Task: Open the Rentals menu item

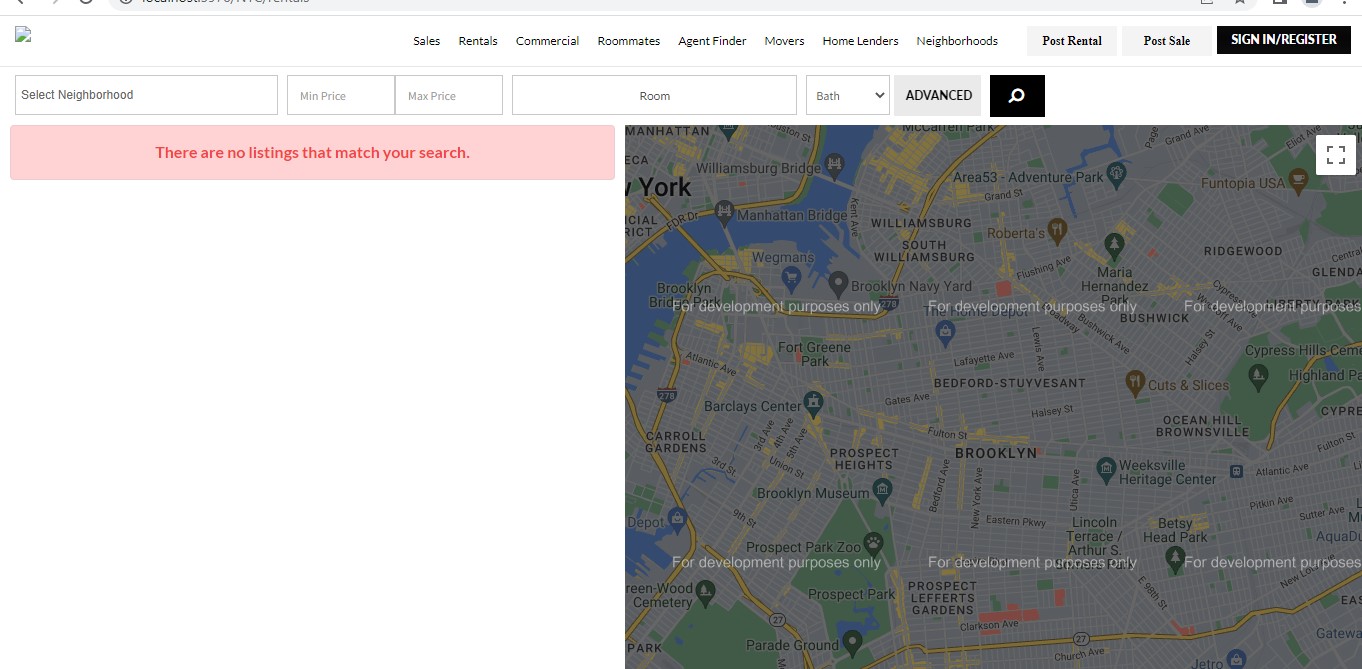Action: click(478, 41)
